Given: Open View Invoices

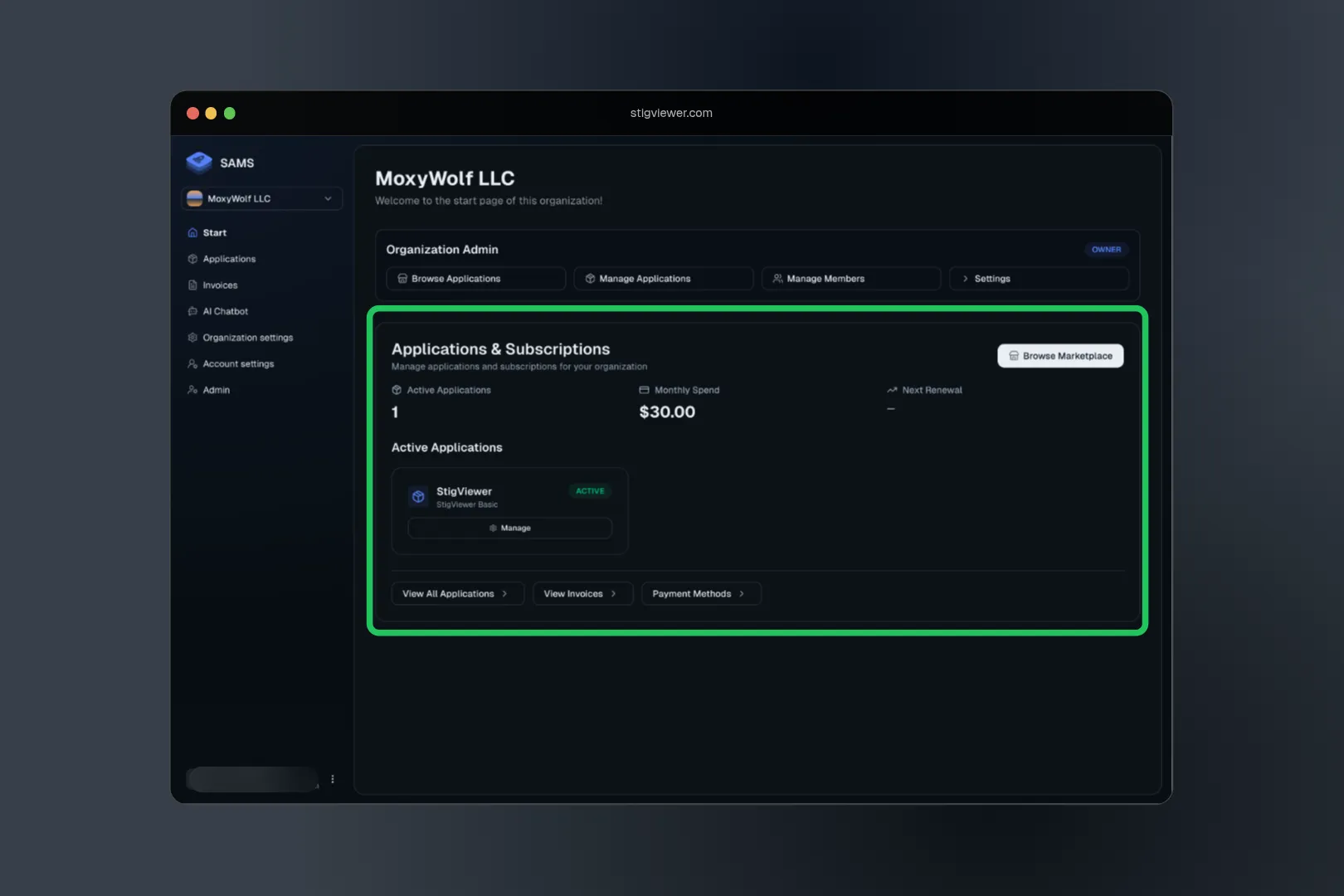Looking at the screenshot, I should click(582, 594).
